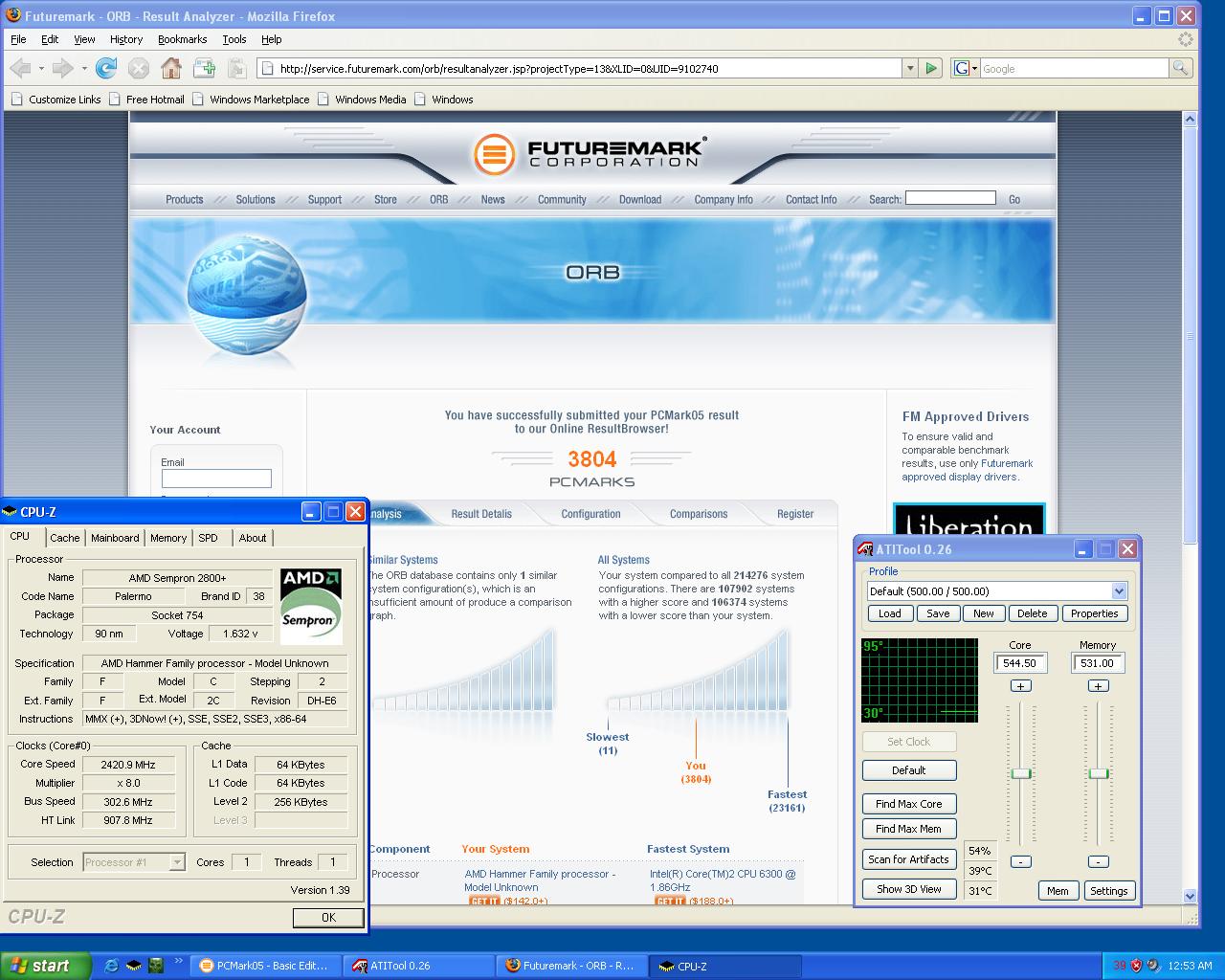Image resolution: width=1225 pixels, height=980 pixels.
Task: Click ATITool Properties button
Action: (x=1095, y=613)
